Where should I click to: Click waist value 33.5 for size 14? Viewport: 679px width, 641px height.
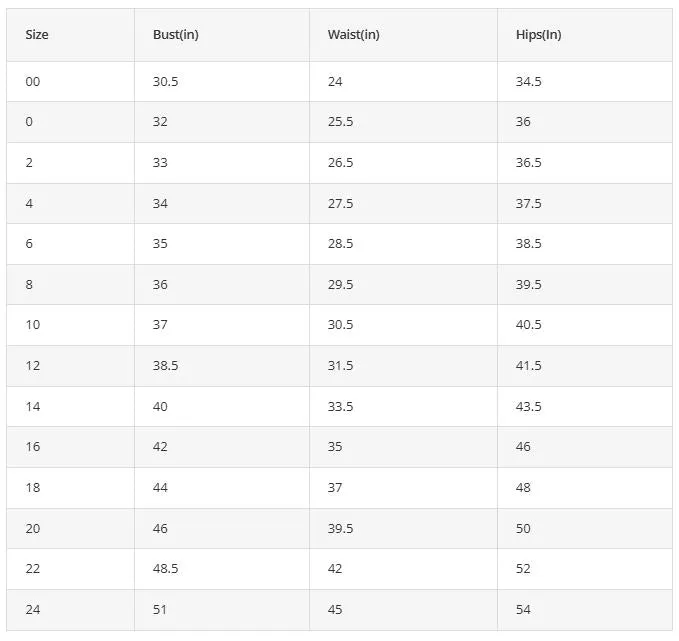pyautogui.click(x=340, y=406)
